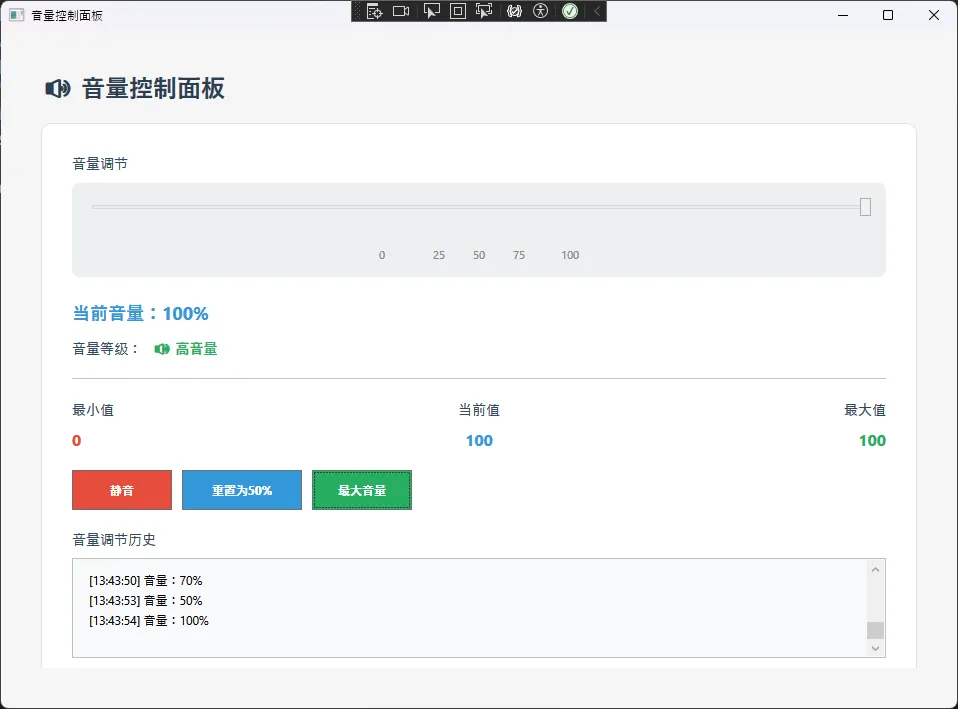Screen dimensions: 958x709
Task: Click the camera icon in debug toolbar
Action: (x=401, y=11)
